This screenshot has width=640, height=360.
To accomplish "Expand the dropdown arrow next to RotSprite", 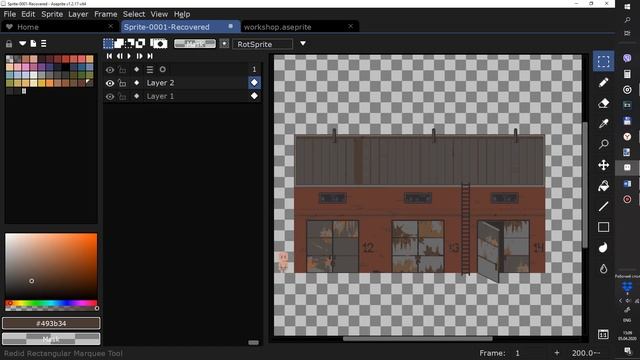I will pos(303,43).
